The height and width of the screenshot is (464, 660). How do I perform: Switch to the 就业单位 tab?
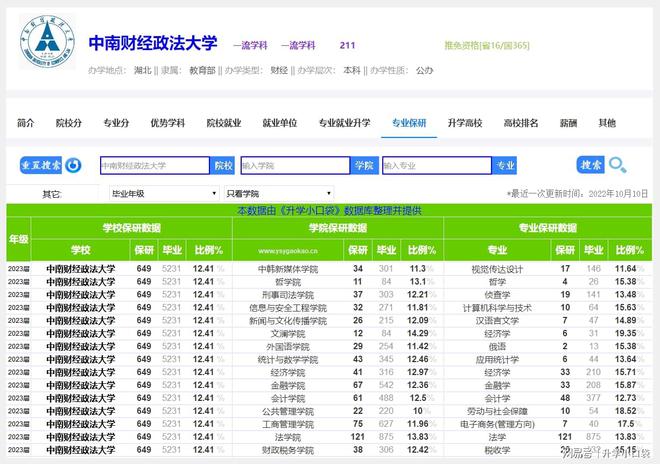(279, 123)
